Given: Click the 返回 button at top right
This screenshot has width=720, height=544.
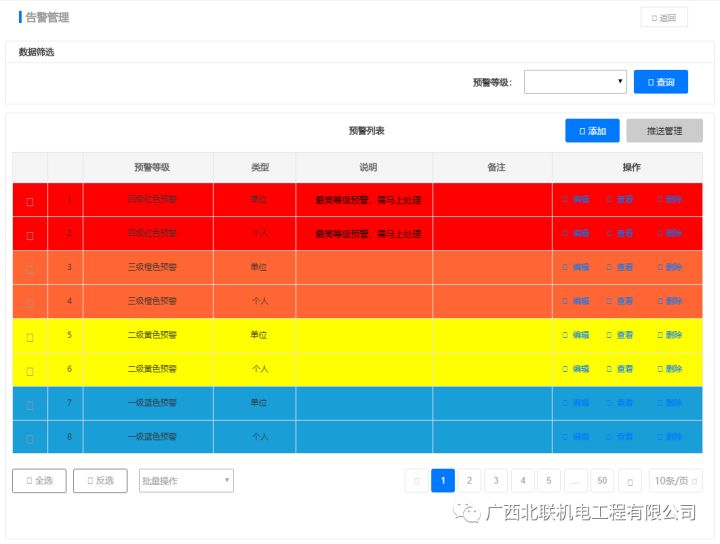Looking at the screenshot, I should click(663, 17).
